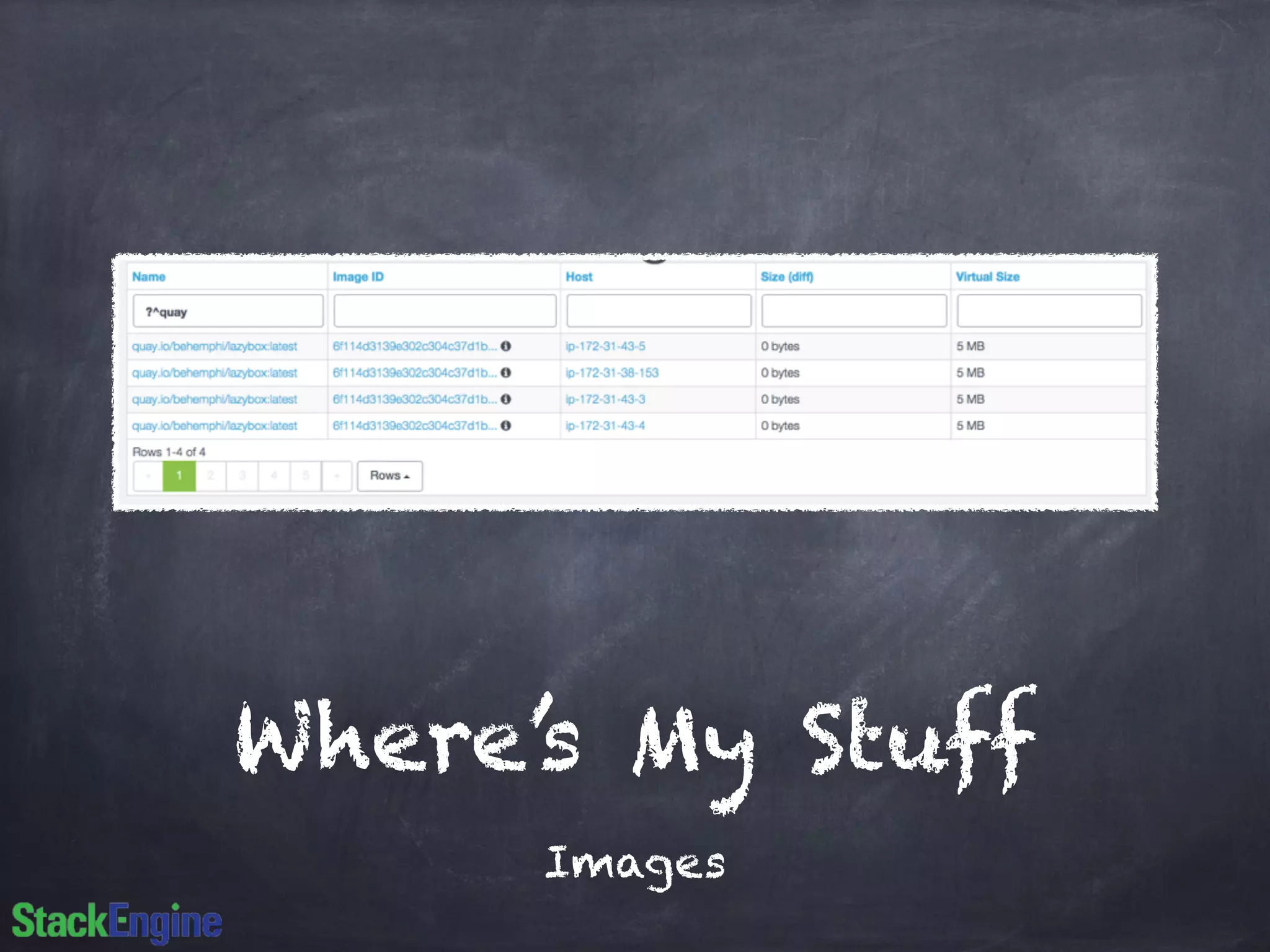
Task: Open host link ip-172-31-43-4
Action: coord(605,426)
